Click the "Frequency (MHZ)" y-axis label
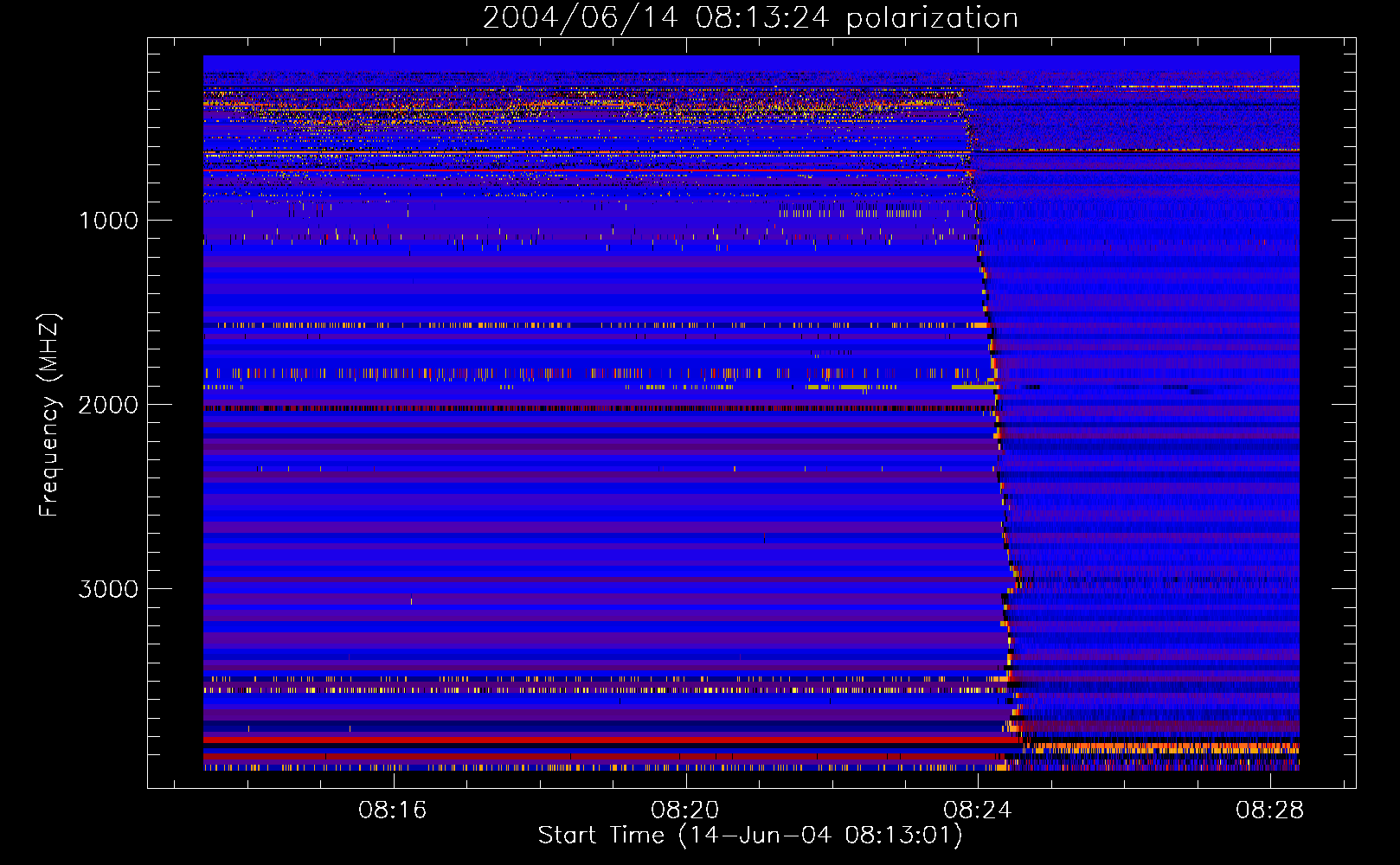 (49, 416)
